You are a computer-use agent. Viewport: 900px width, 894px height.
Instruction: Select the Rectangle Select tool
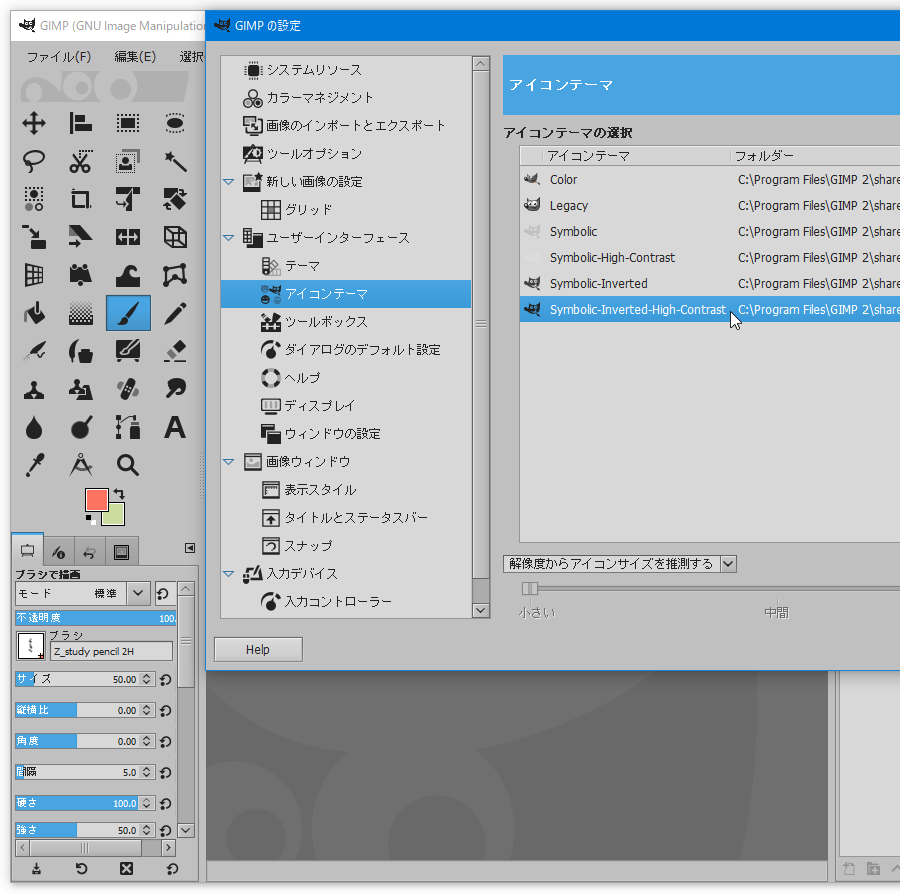coord(127,123)
